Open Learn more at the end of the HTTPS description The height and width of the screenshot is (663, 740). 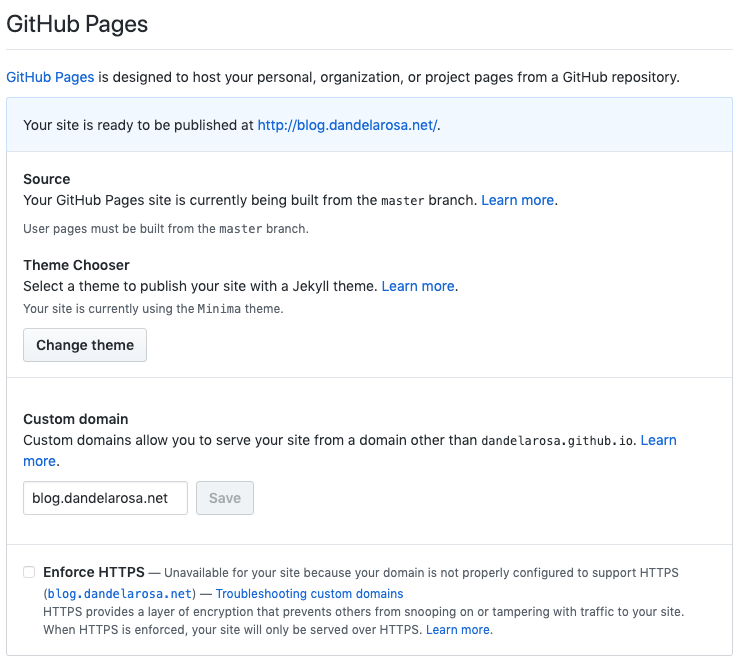tap(458, 630)
